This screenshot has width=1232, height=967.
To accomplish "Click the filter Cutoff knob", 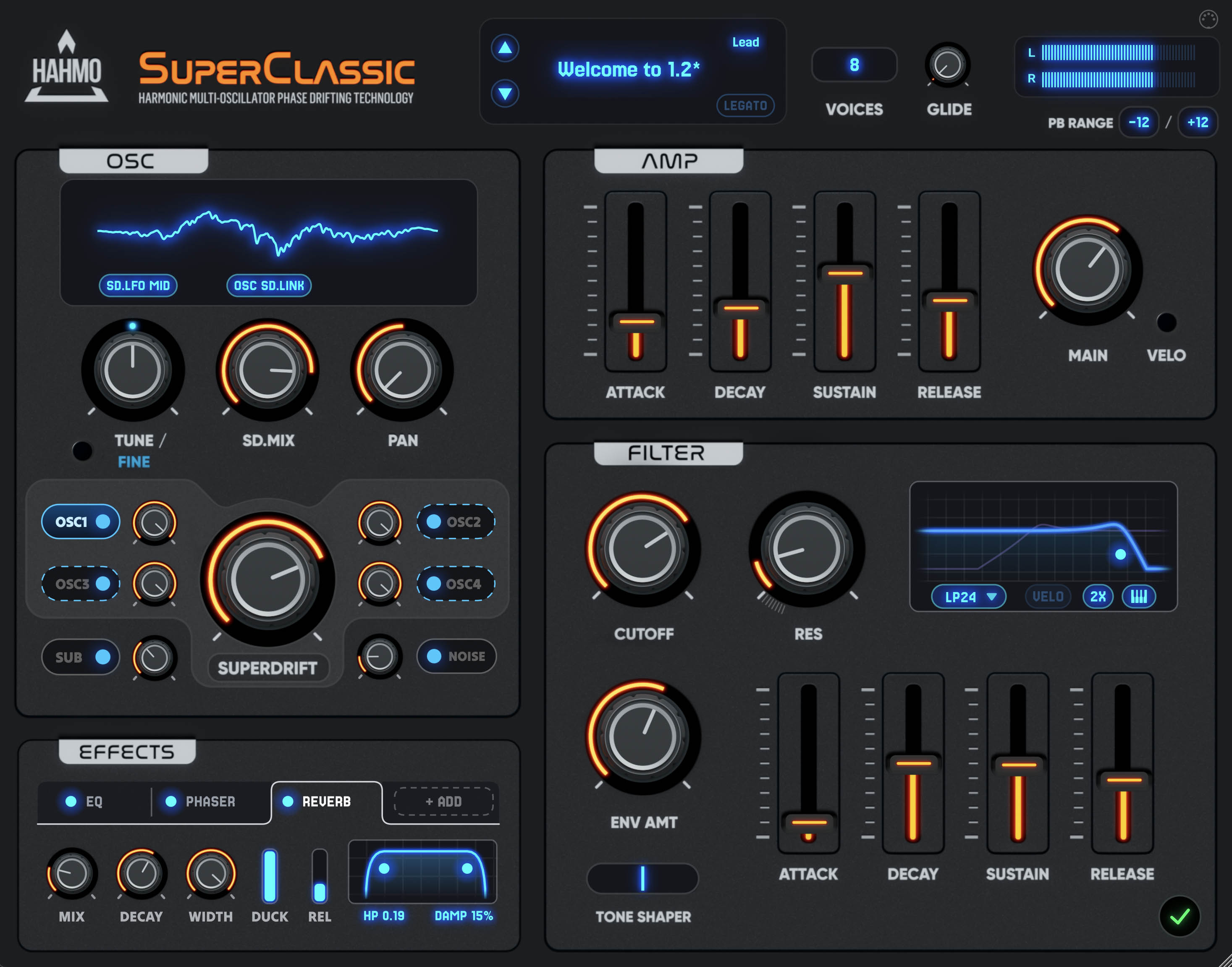I will click(x=642, y=549).
